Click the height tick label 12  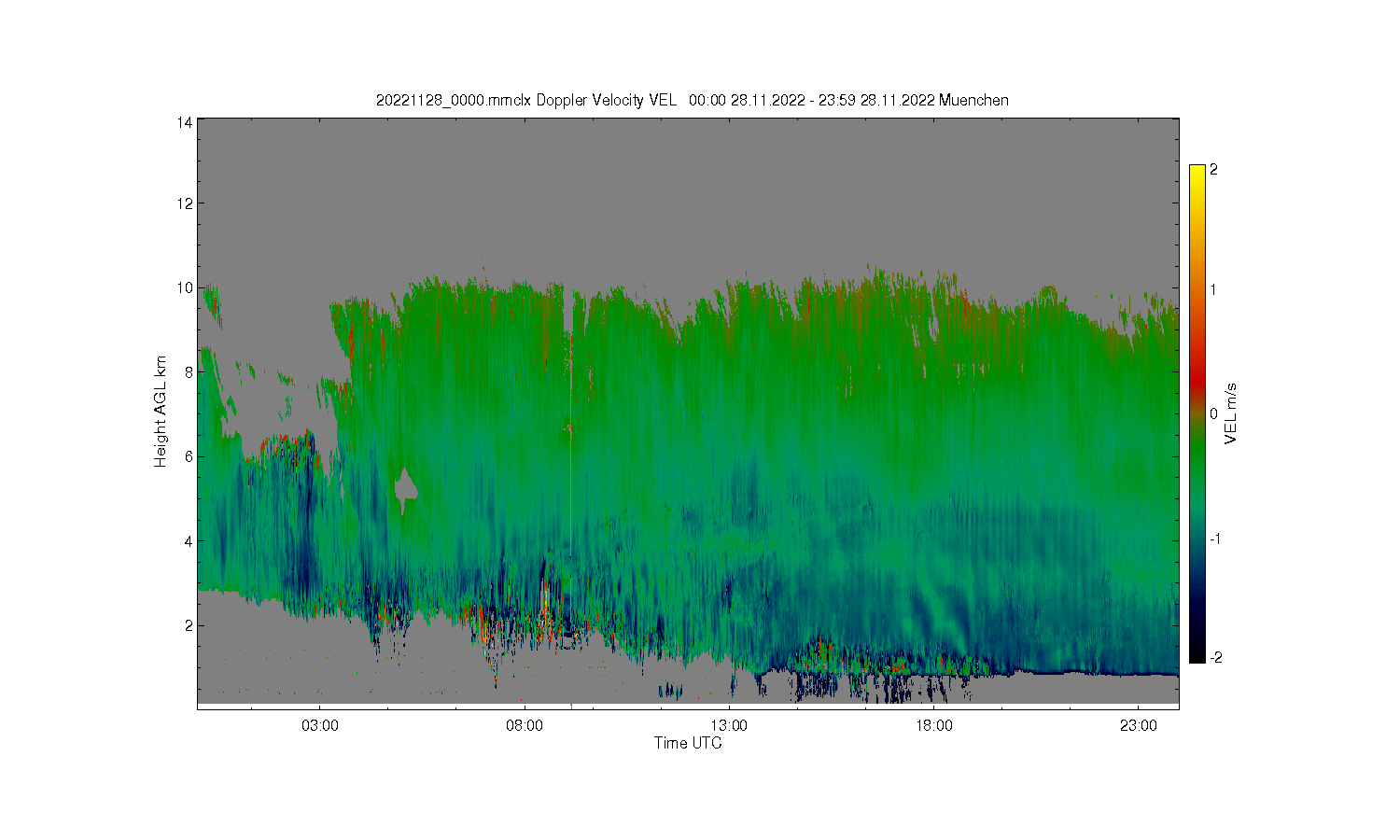(x=185, y=203)
